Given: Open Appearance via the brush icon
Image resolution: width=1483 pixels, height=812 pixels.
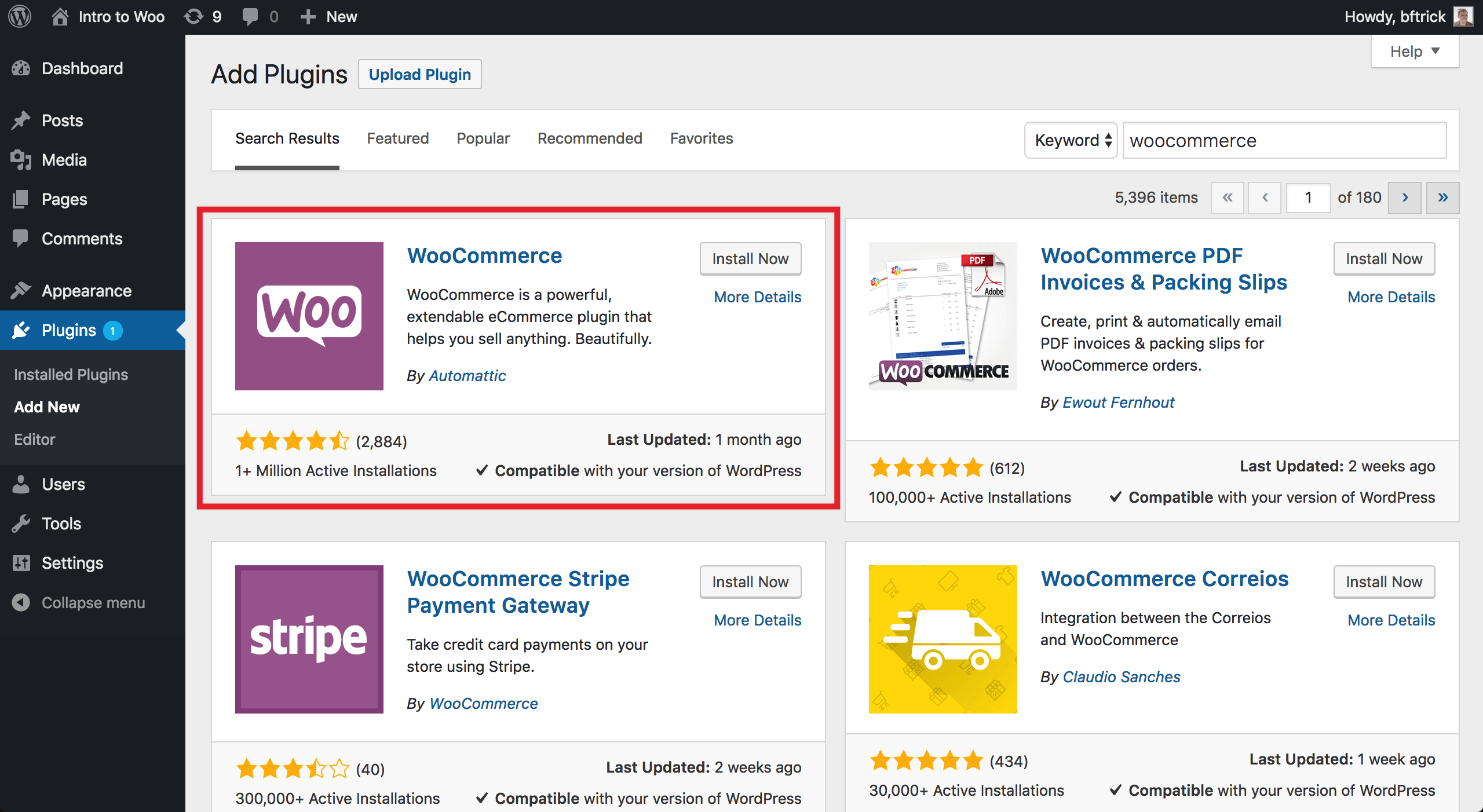Looking at the screenshot, I should click(21, 290).
